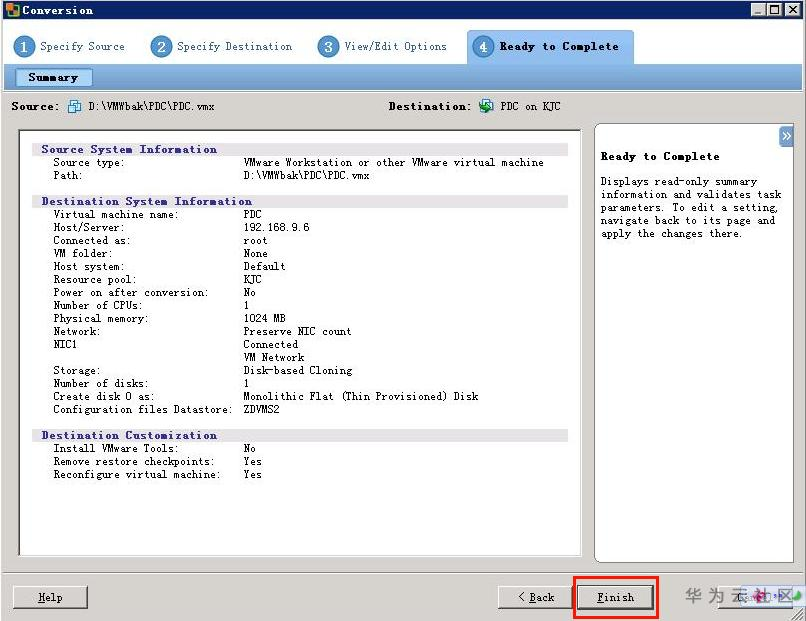Click the Reconfigure virtual machine value Yes

tap(252, 474)
